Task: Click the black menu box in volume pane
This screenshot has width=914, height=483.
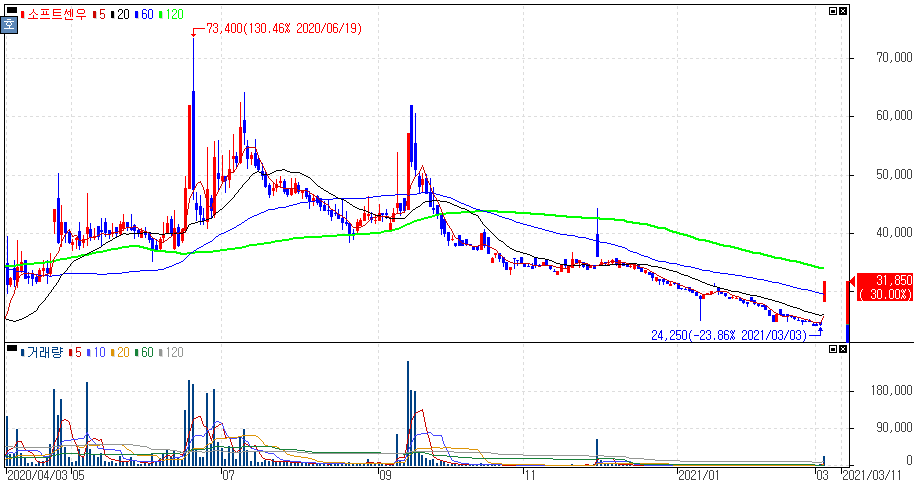Action: [12, 348]
